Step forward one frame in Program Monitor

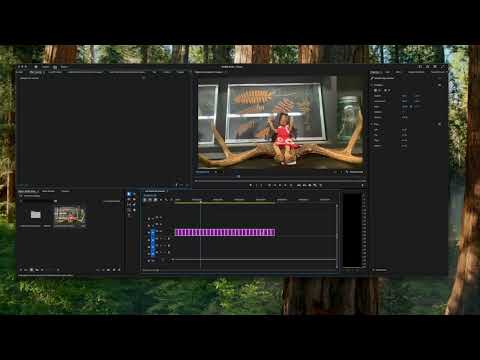click(x=285, y=185)
